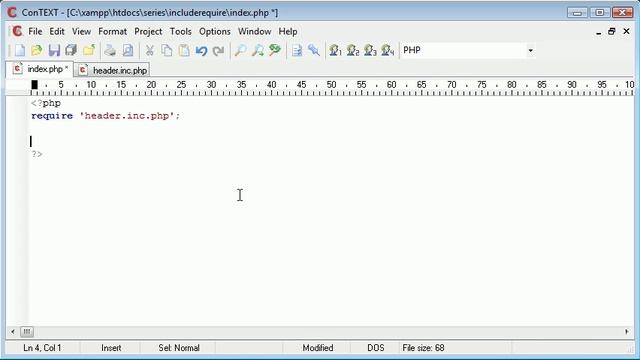Click the Print icon
This screenshot has height=360, width=640.
(x=110, y=51)
